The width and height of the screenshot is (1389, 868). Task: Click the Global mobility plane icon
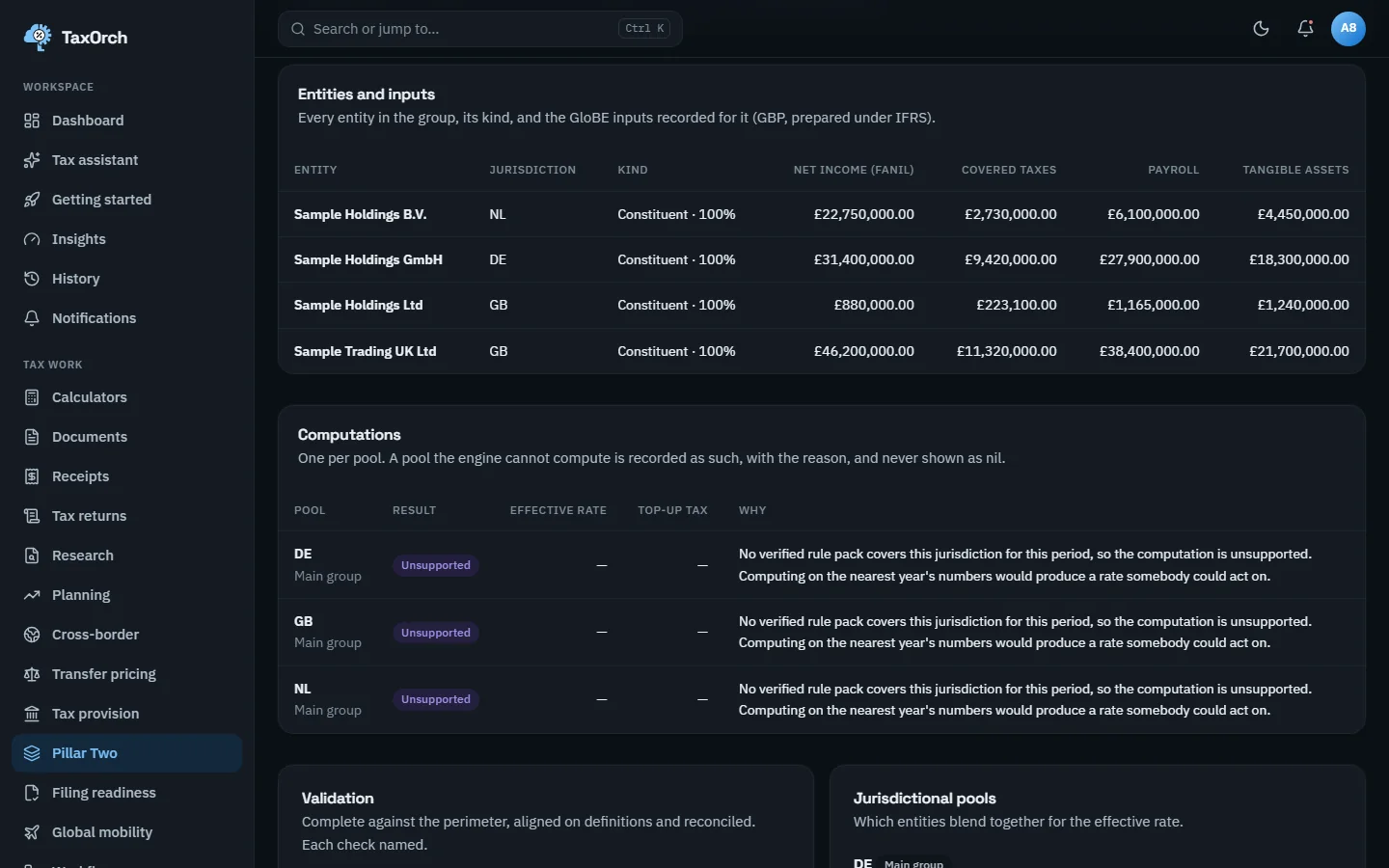[x=32, y=832]
